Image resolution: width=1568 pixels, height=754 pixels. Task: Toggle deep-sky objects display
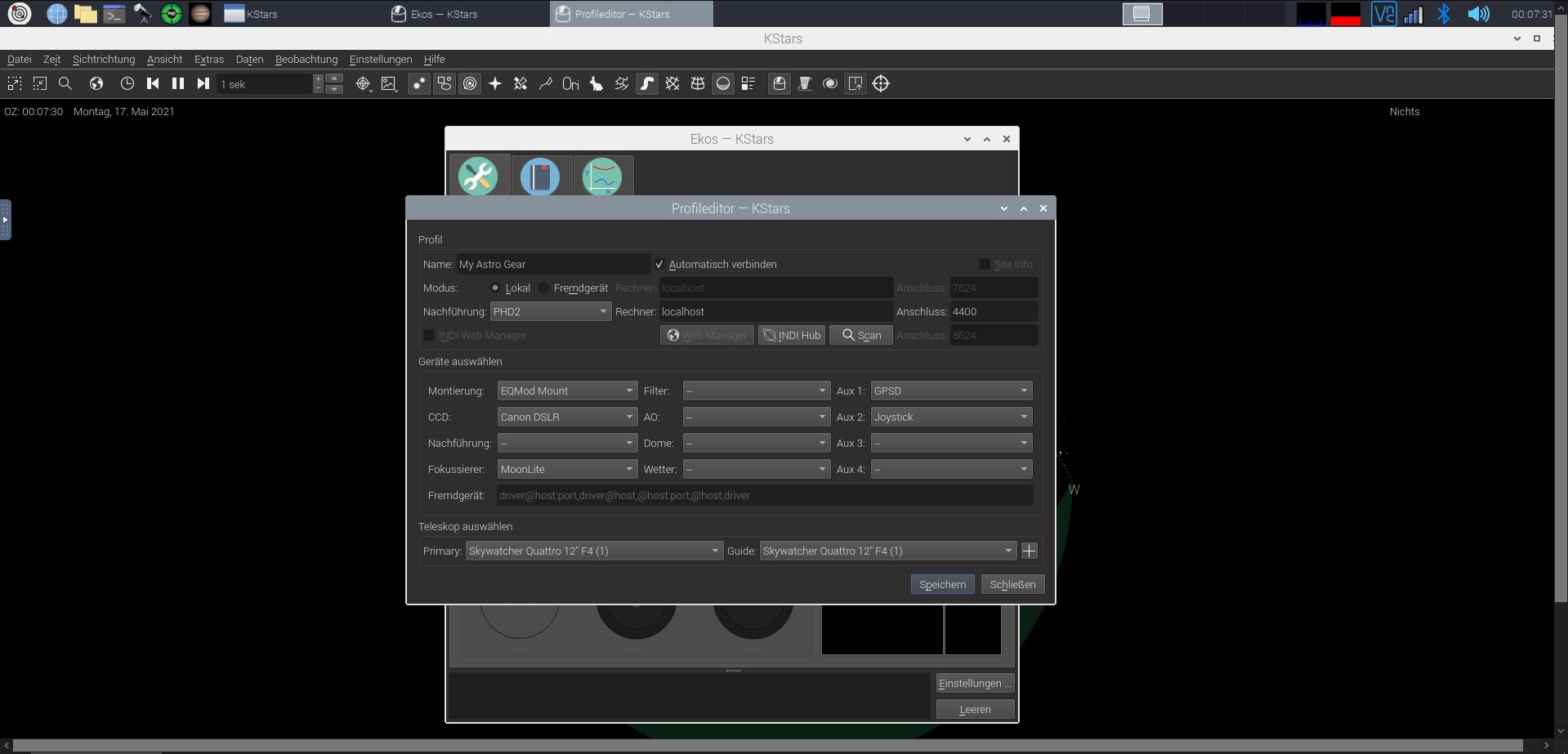[x=444, y=83]
